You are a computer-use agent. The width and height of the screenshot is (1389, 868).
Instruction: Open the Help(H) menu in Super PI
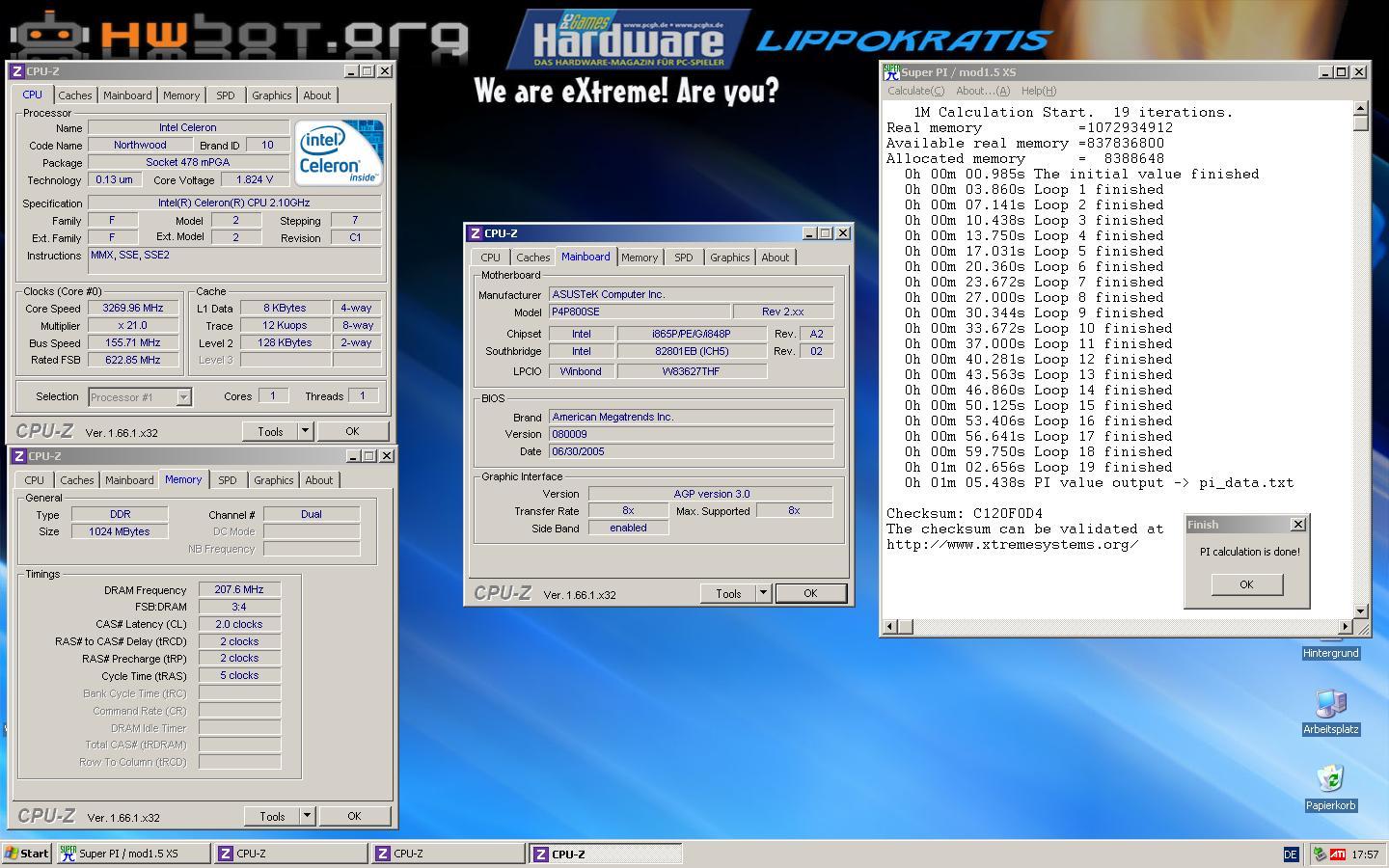pos(1038,91)
